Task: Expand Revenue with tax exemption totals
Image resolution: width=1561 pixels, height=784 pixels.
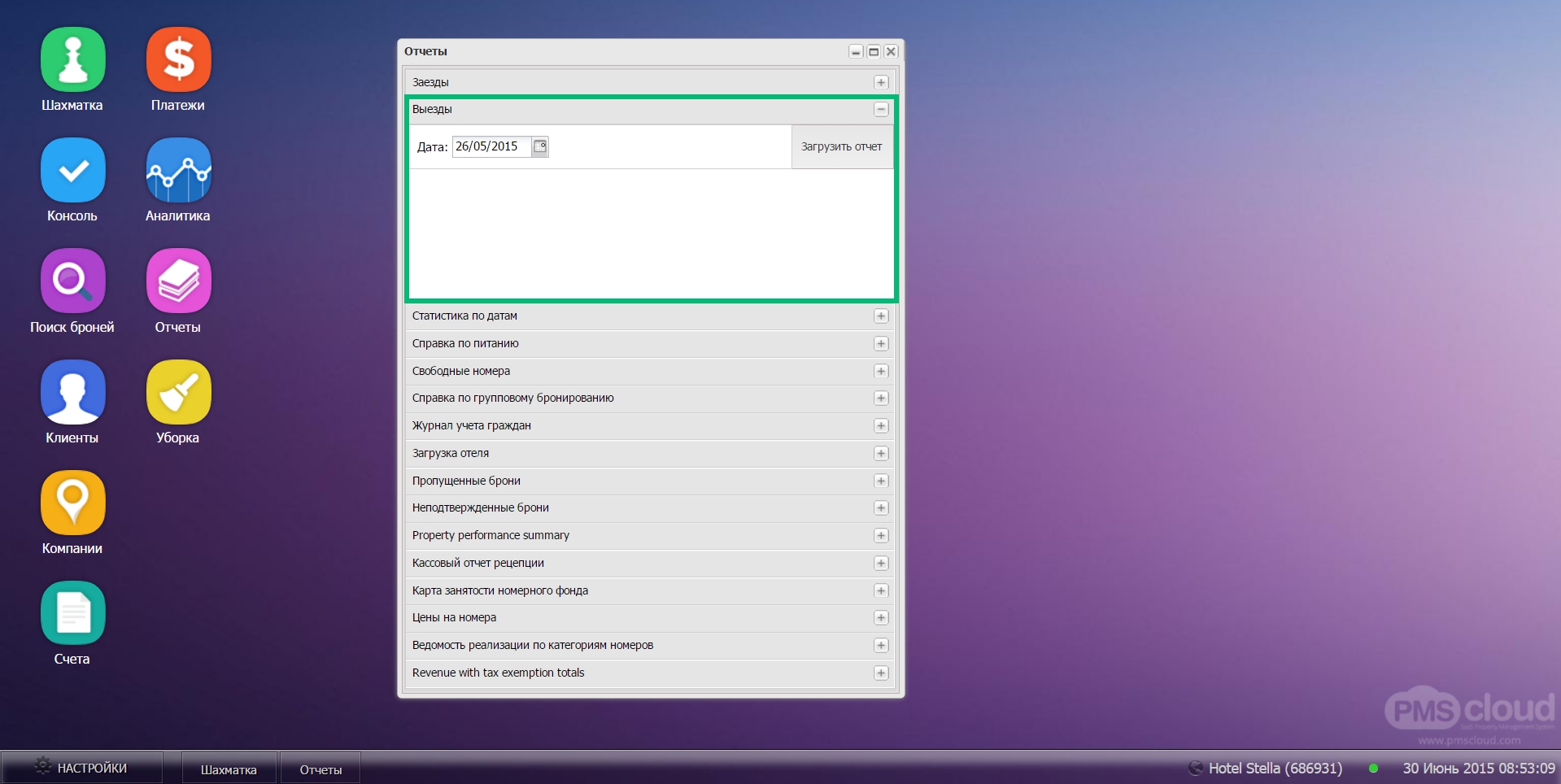Action: [881, 673]
